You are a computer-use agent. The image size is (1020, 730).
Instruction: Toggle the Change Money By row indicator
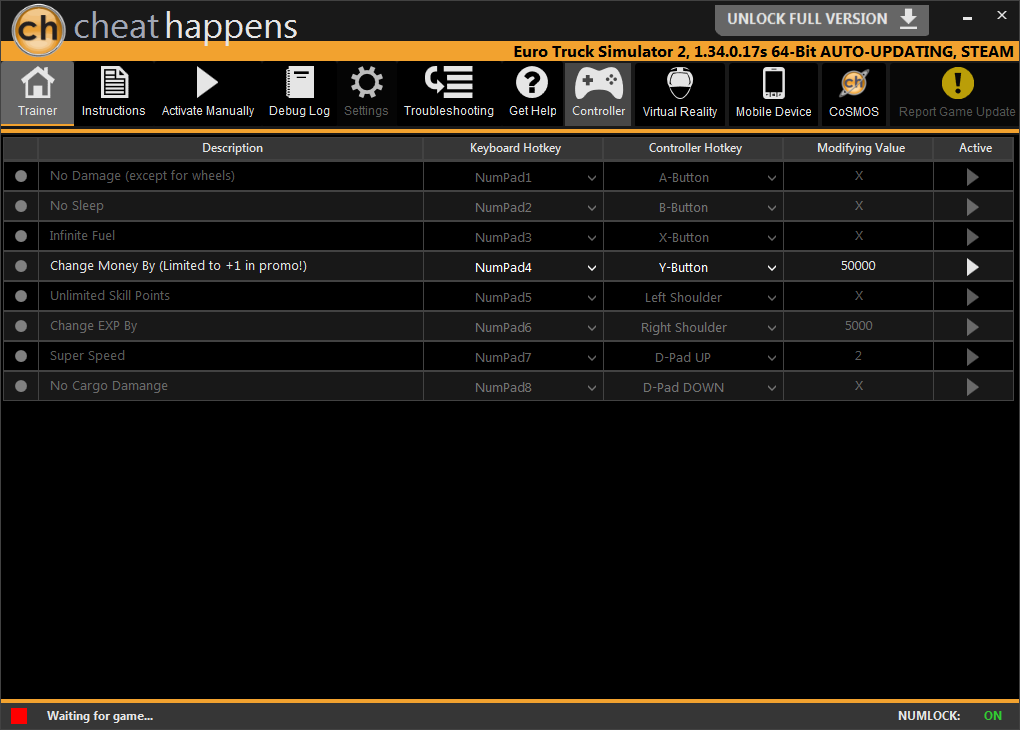[x=21, y=265]
